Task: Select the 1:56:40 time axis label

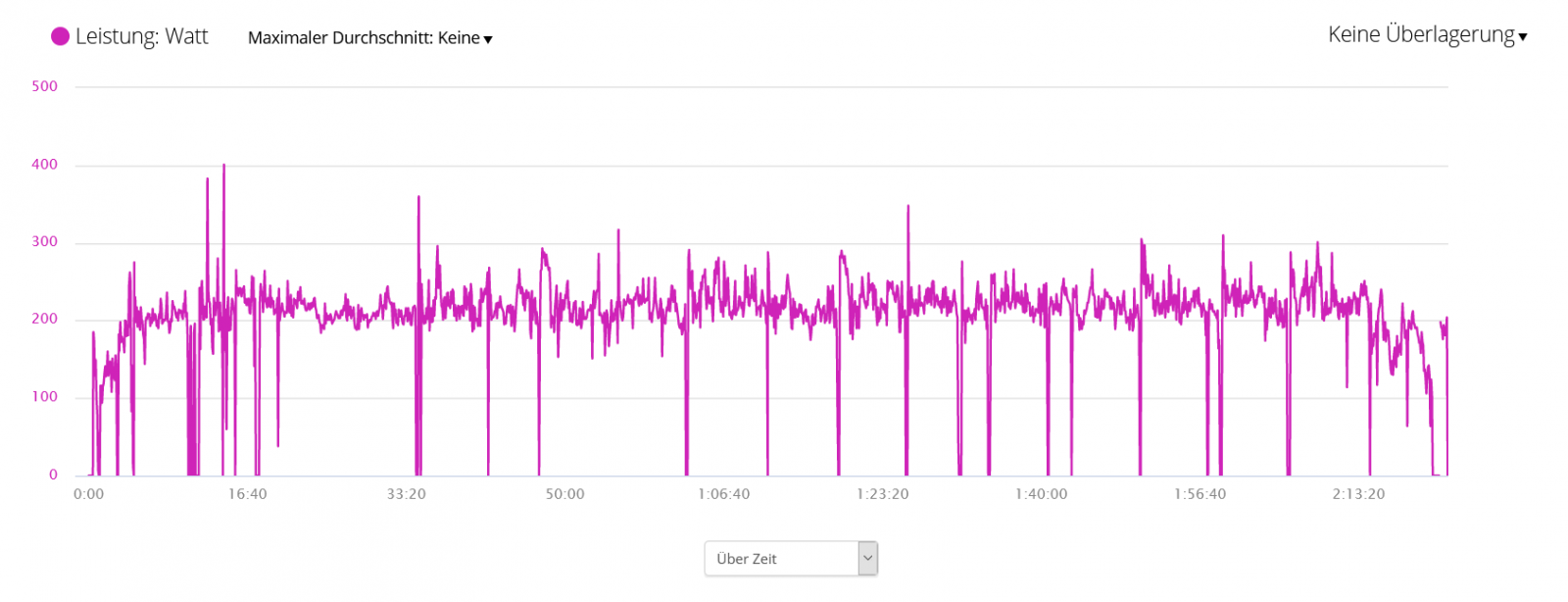Action: point(1200,494)
